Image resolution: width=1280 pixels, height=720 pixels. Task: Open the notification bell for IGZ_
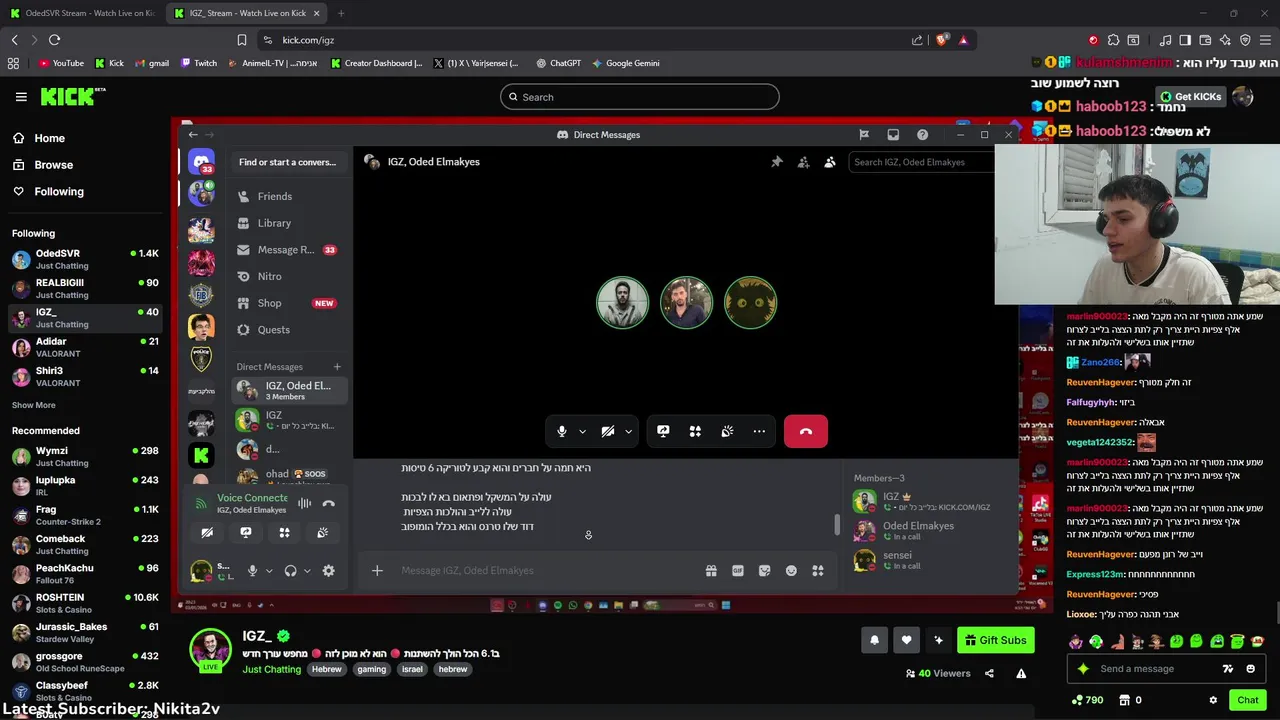[x=874, y=640]
